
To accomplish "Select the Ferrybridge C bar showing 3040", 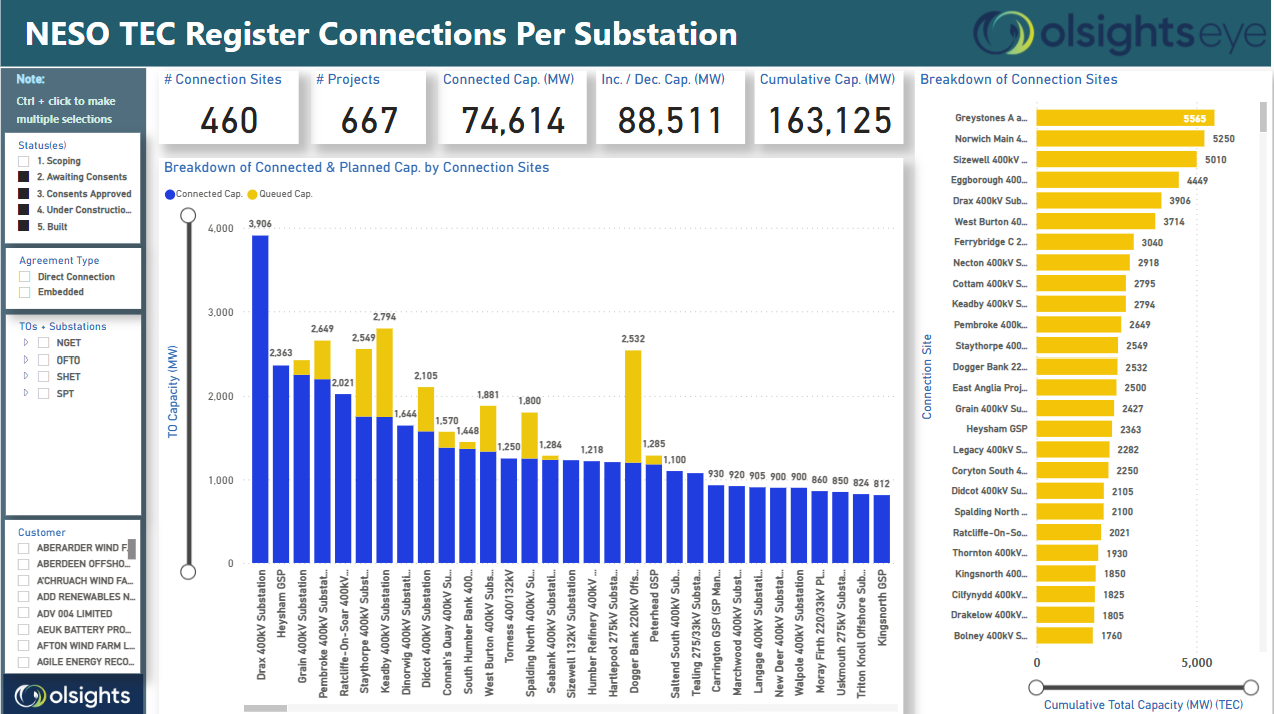I will (1085, 242).
